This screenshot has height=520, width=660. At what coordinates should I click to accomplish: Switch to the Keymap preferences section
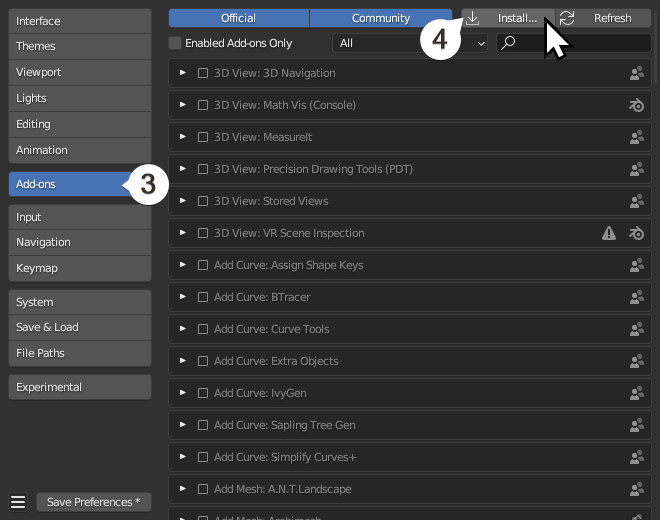(x=79, y=268)
